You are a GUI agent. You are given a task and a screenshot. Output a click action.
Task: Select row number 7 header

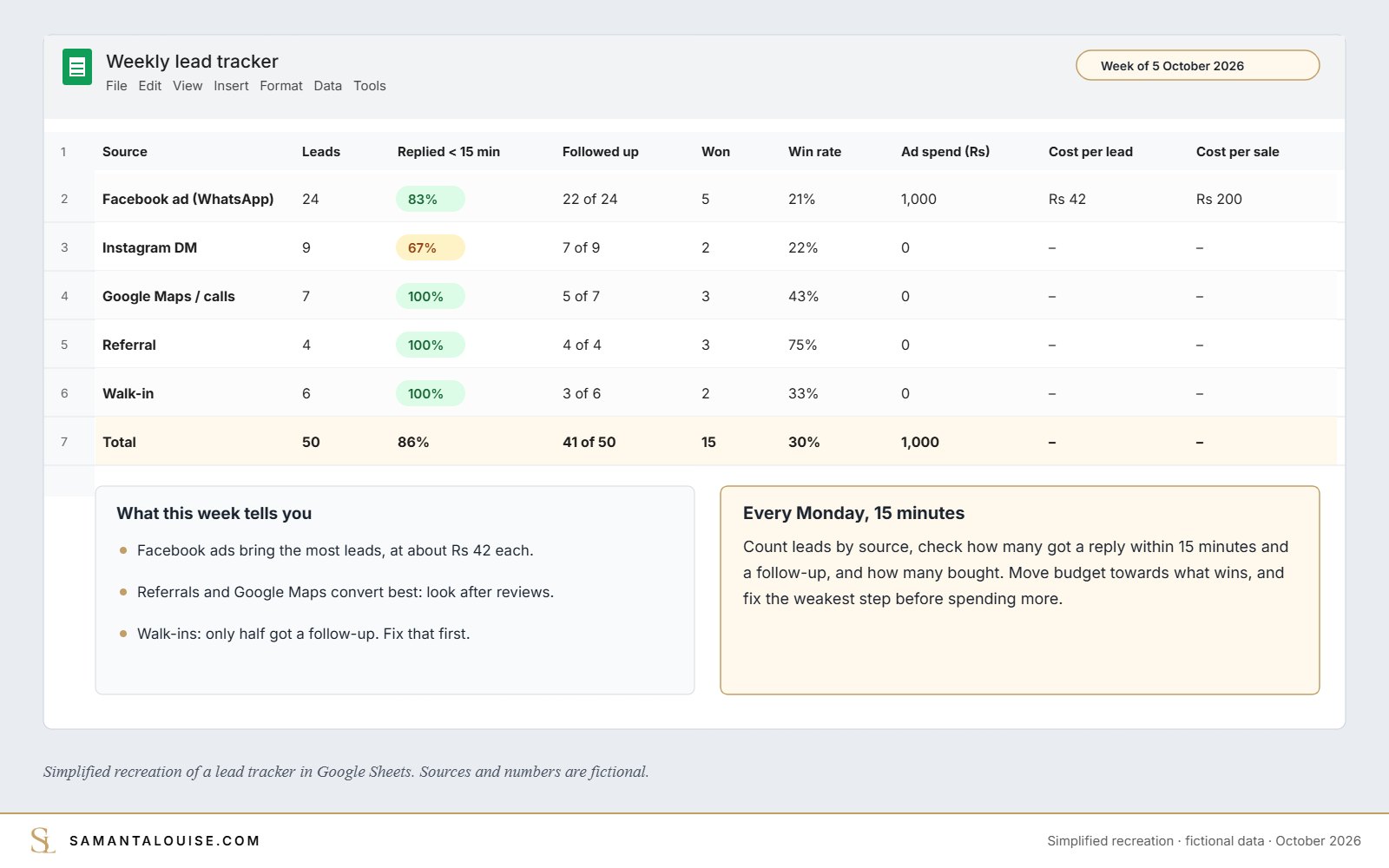coord(64,442)
